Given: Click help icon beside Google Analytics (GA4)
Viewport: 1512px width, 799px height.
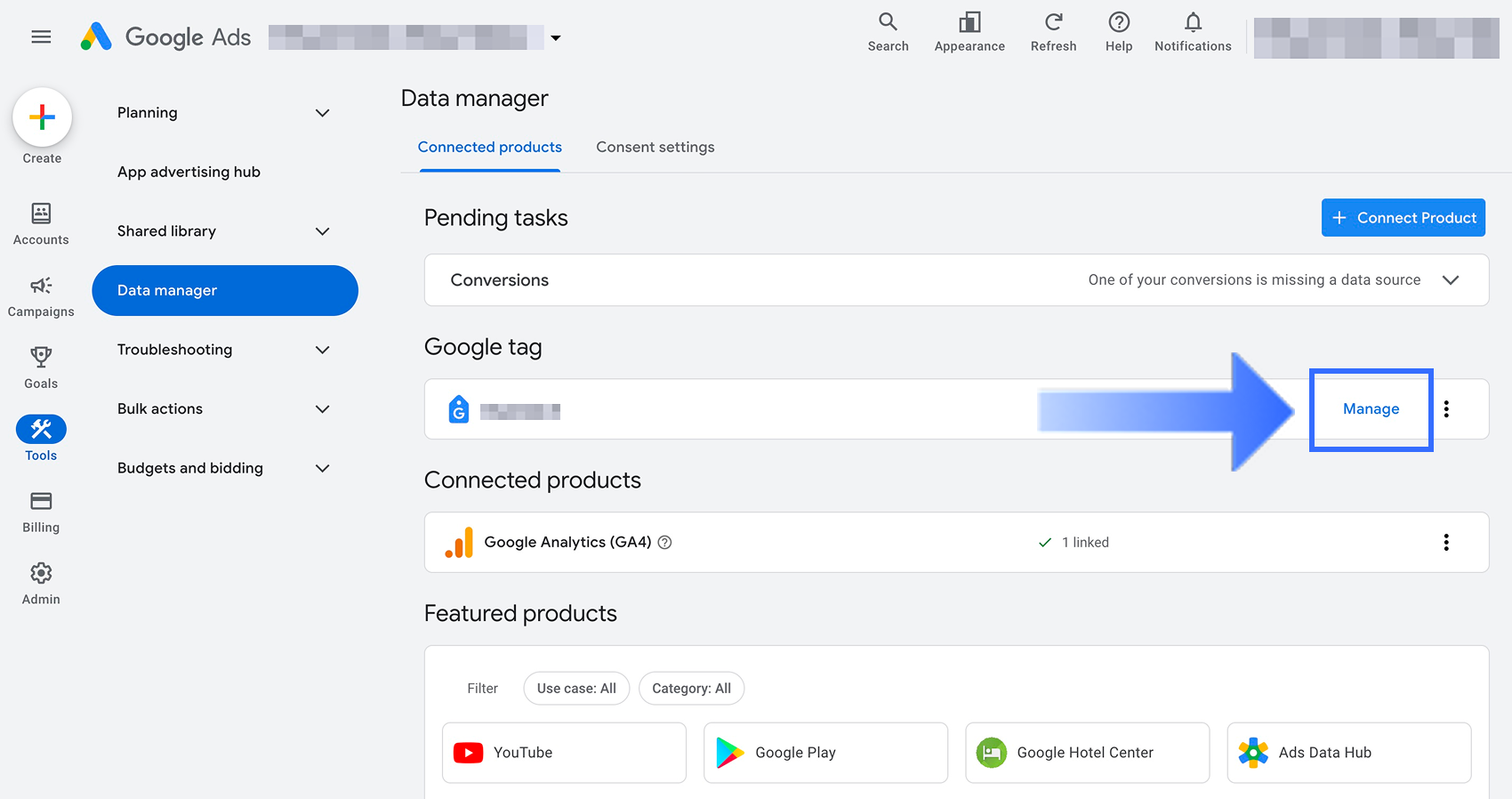Looking at the screenshot, I should (664, 543).
